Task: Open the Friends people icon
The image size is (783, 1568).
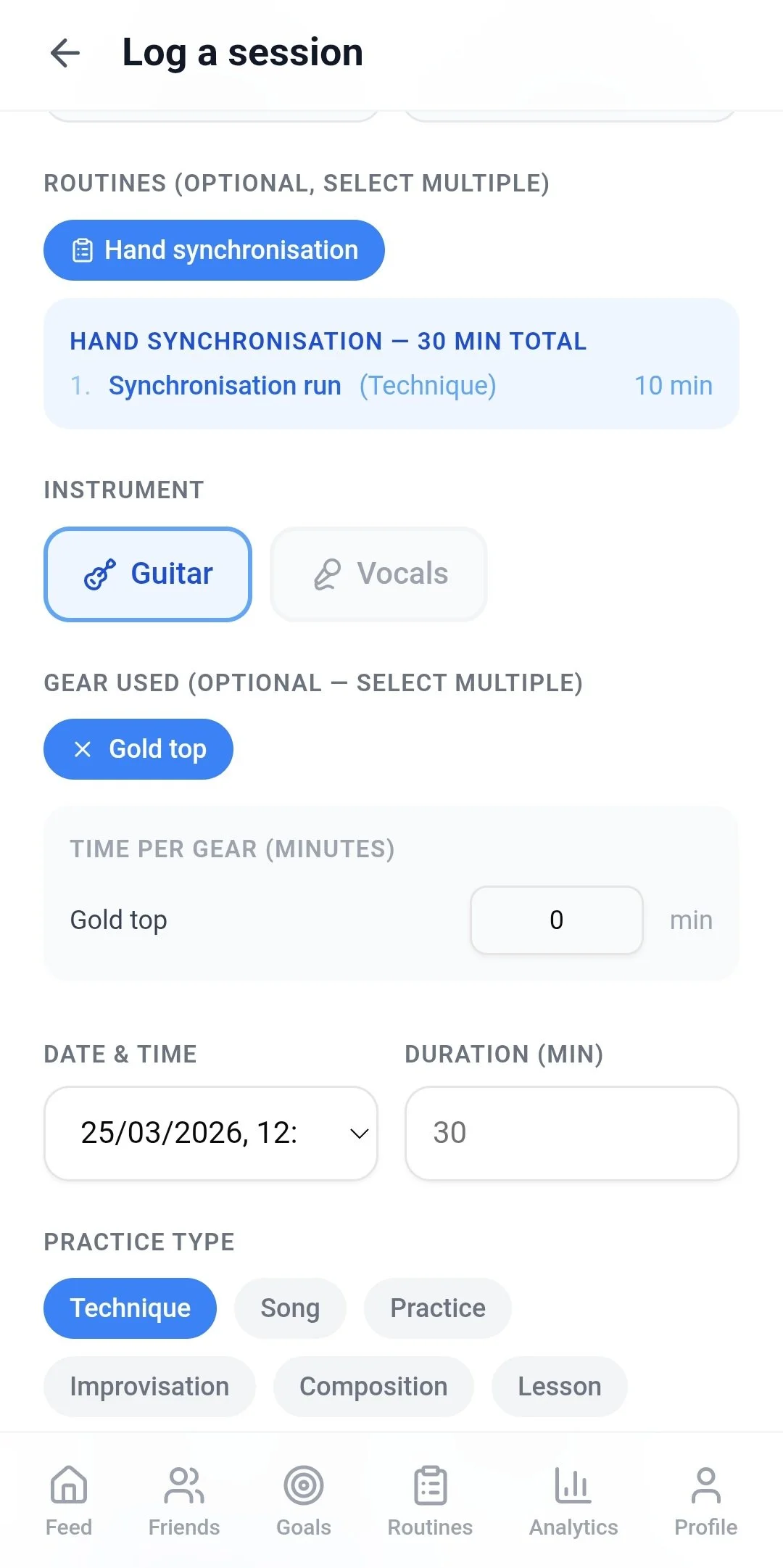Action: click(184, 1485)
